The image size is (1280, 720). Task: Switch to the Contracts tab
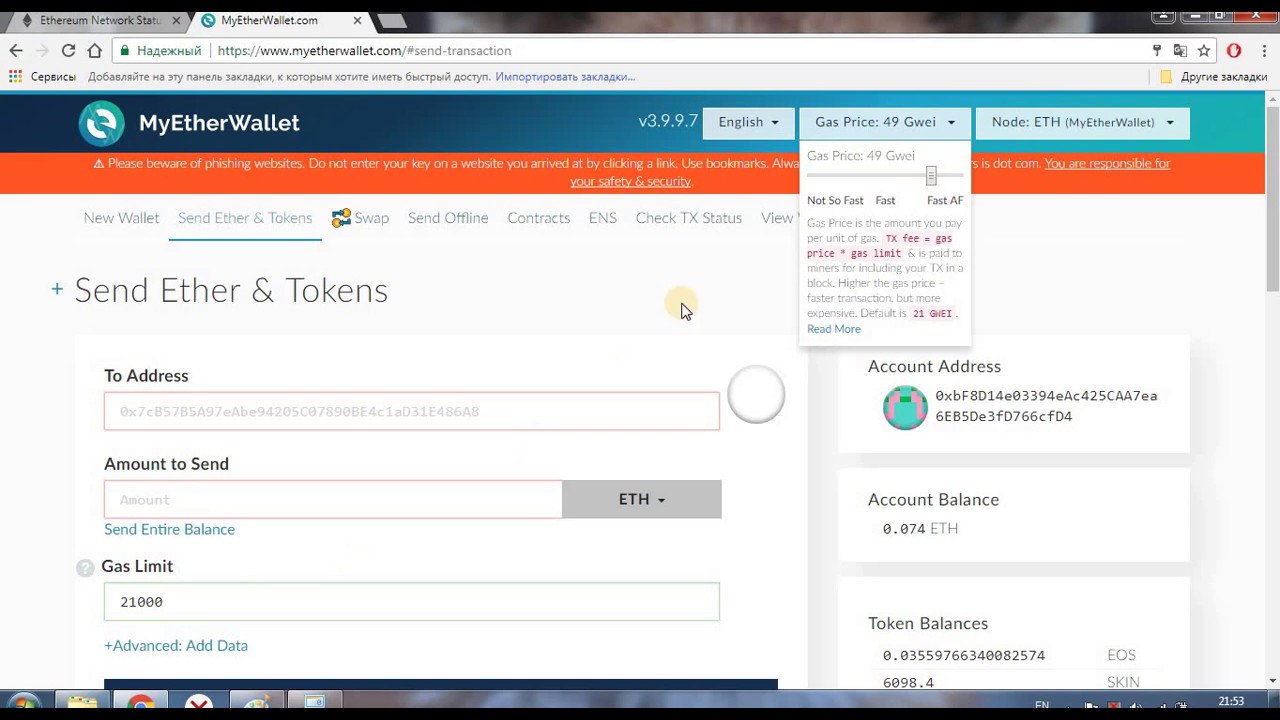(x=538, y=218)
